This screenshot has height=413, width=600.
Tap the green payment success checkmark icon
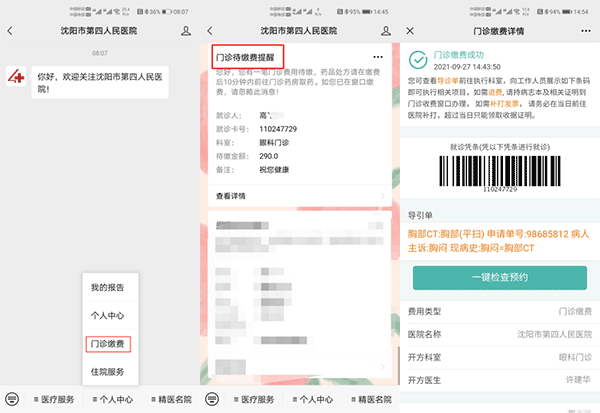(x=418, y=60)
